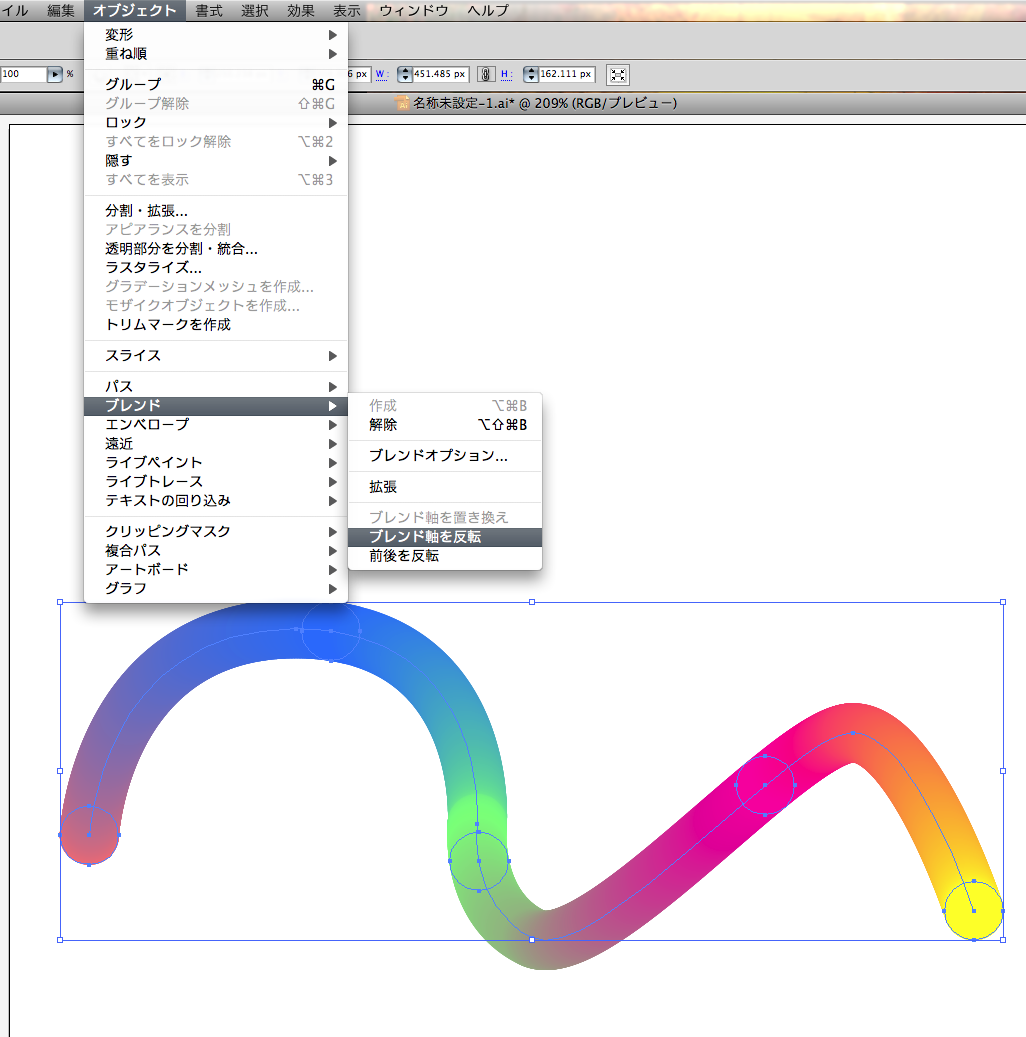Viewport: 1026px width, 1037px height.
Task: Expand the パス submenu
Action: point(216,386)
